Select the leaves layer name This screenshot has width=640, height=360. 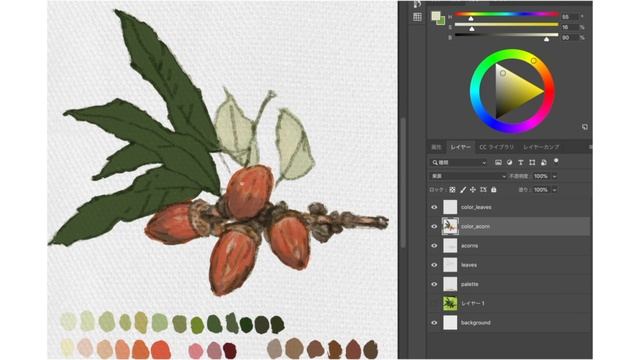[469, 265]
